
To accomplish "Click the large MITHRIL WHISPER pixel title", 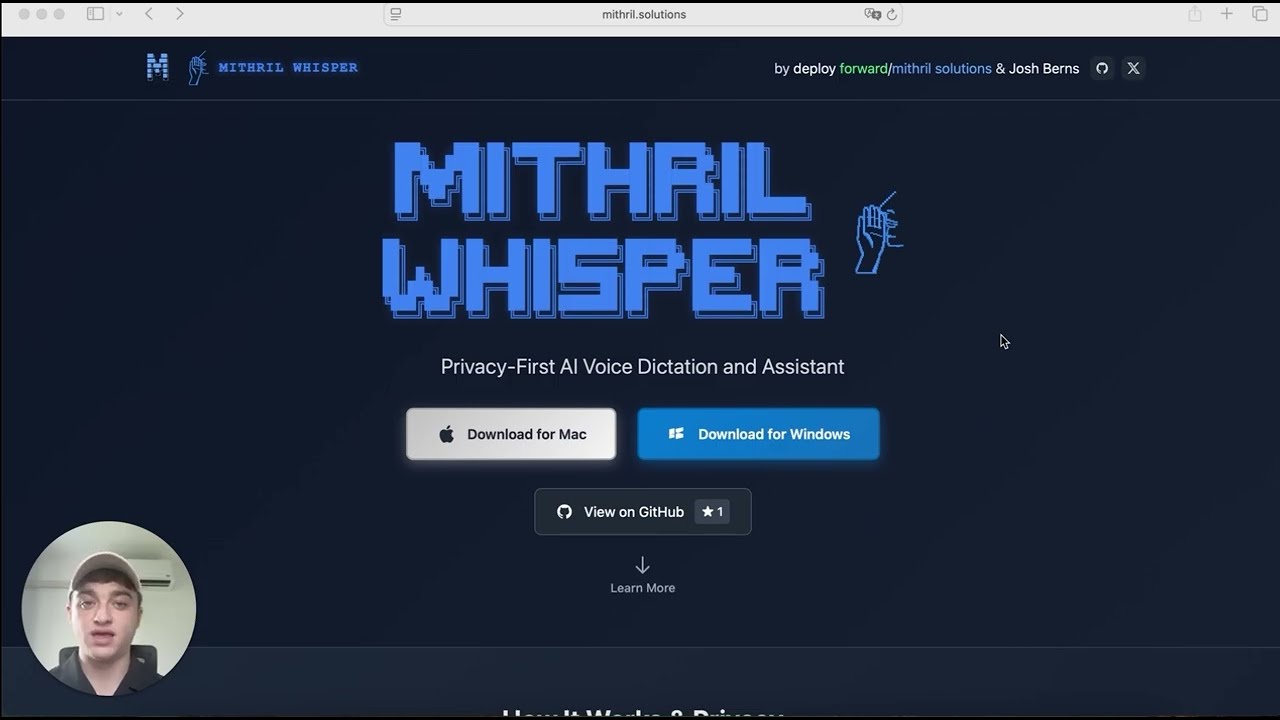I will coord(603,230).
